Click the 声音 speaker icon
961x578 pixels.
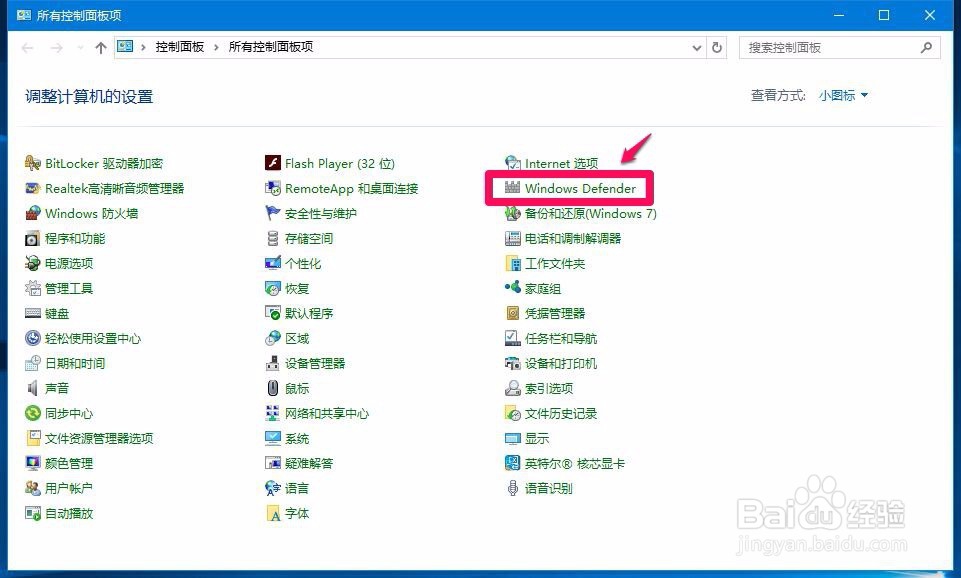(x=32, y=388)
